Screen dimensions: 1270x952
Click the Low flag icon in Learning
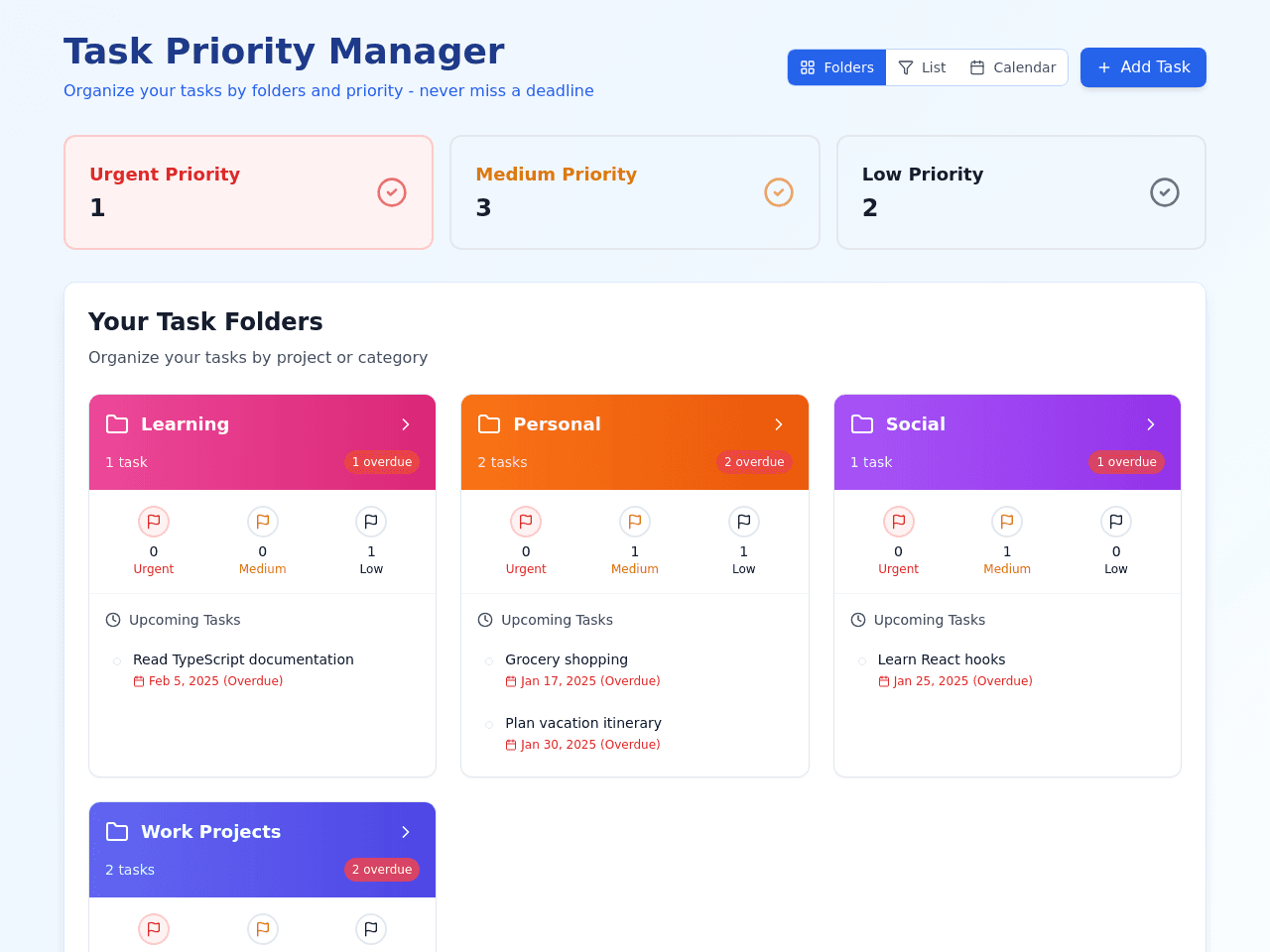371,522
